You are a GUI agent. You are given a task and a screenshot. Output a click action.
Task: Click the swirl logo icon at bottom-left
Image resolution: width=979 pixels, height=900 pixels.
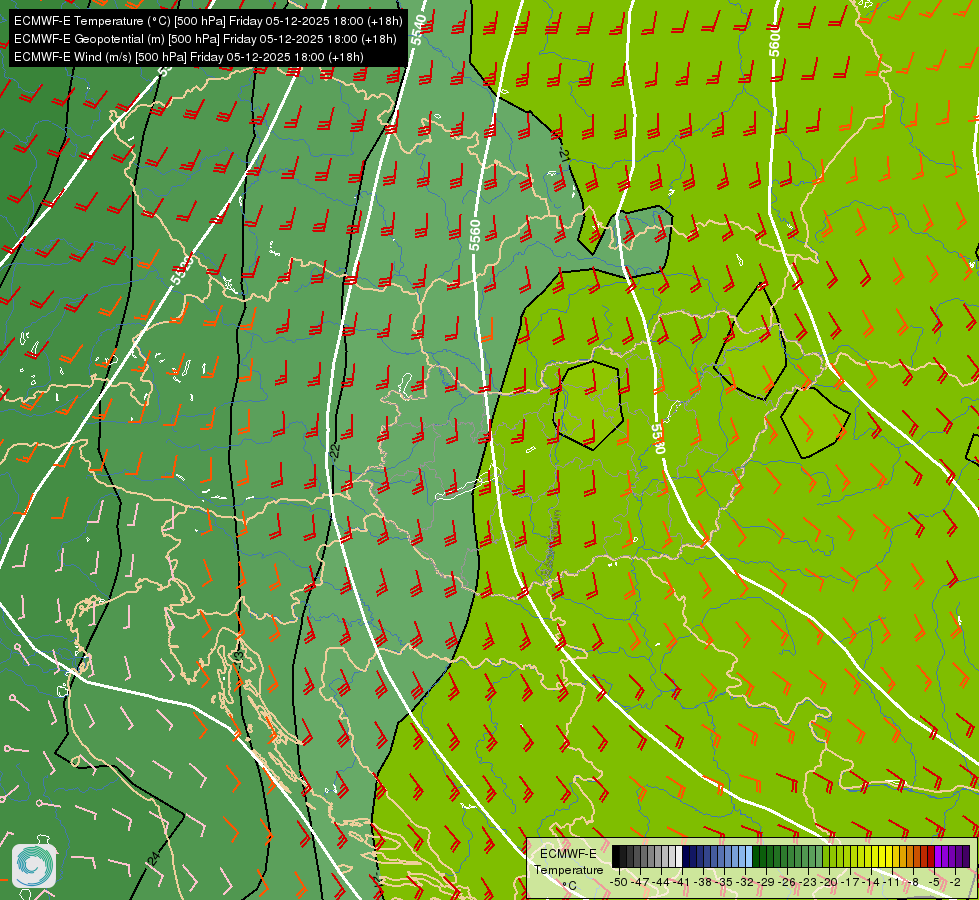click(x=34, y=866)
